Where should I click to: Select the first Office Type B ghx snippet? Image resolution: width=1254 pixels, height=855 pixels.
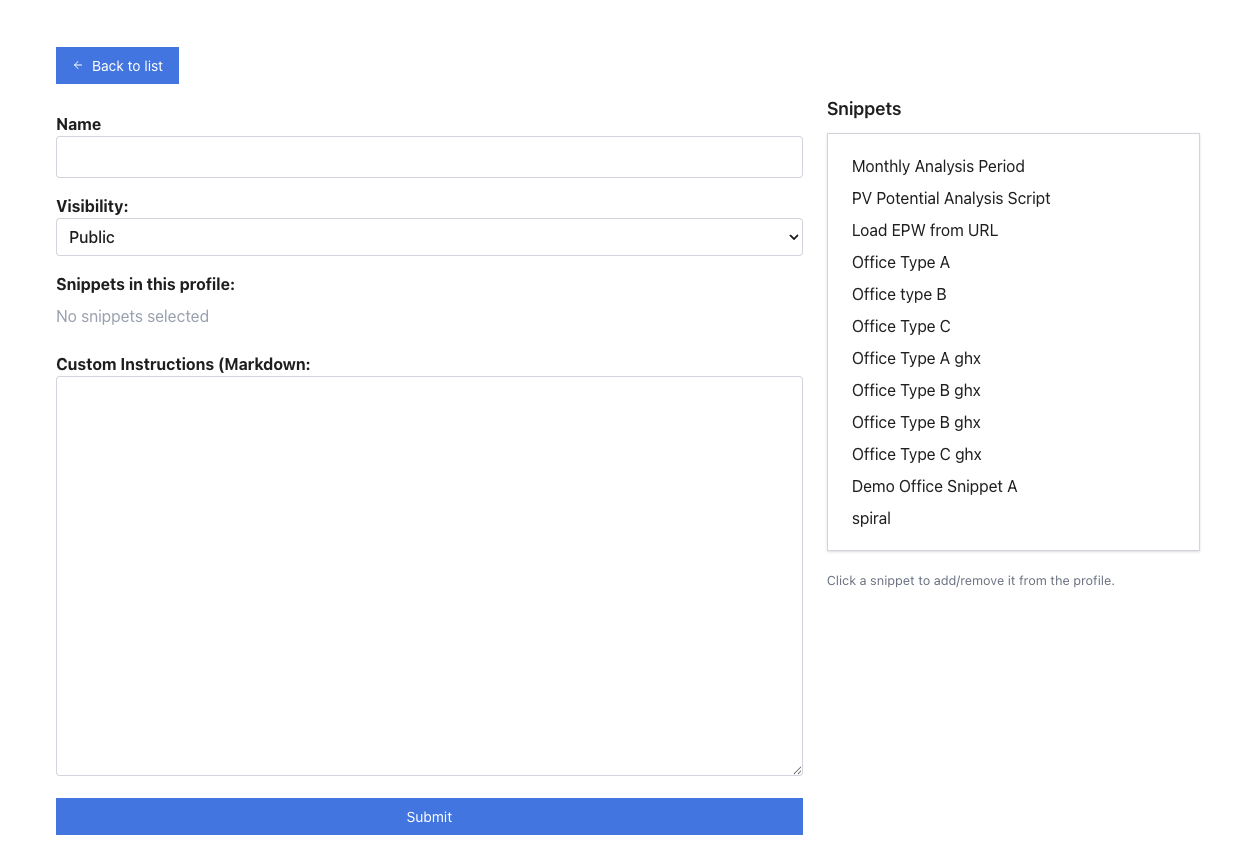tap(916, 390)
